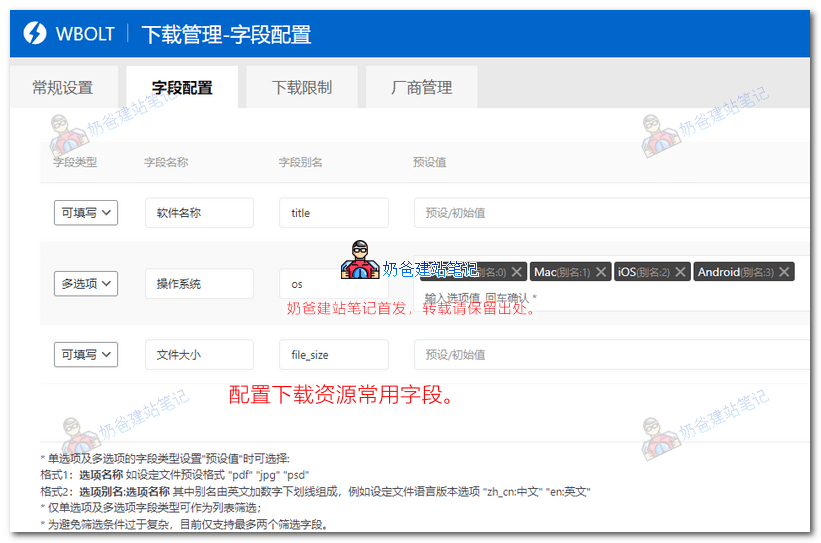Screen dimensions: 821x543
Task: Remove the Mac option tag
Action: point(601,272)
